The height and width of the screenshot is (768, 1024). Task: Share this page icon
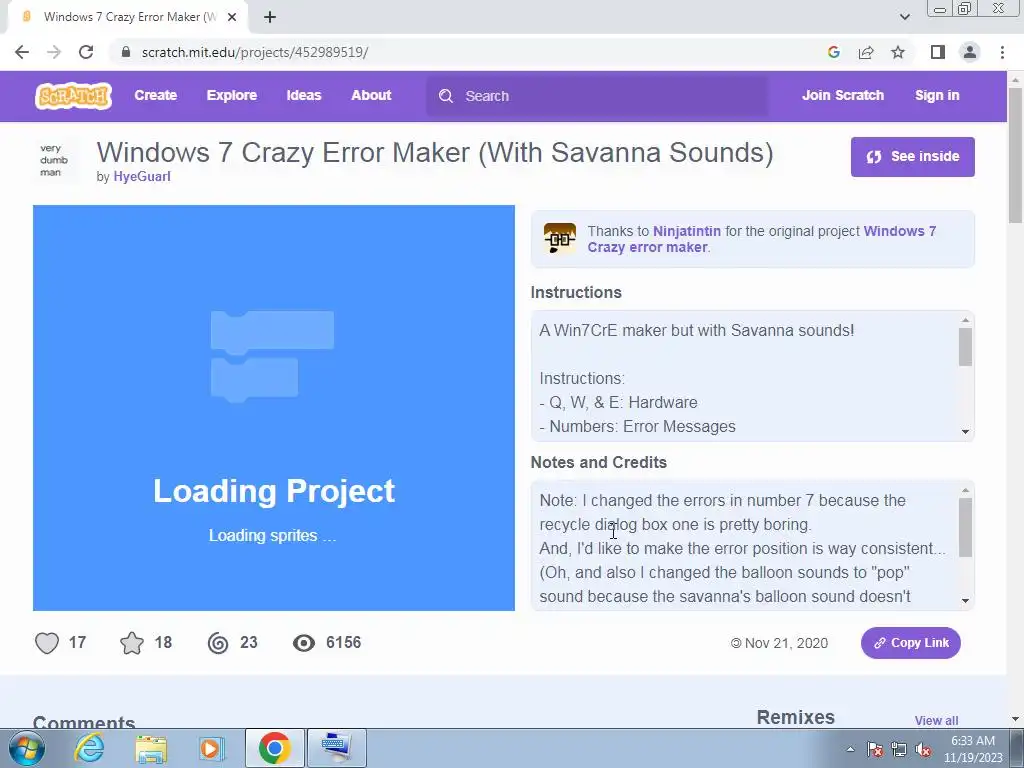tap(866, 52)
